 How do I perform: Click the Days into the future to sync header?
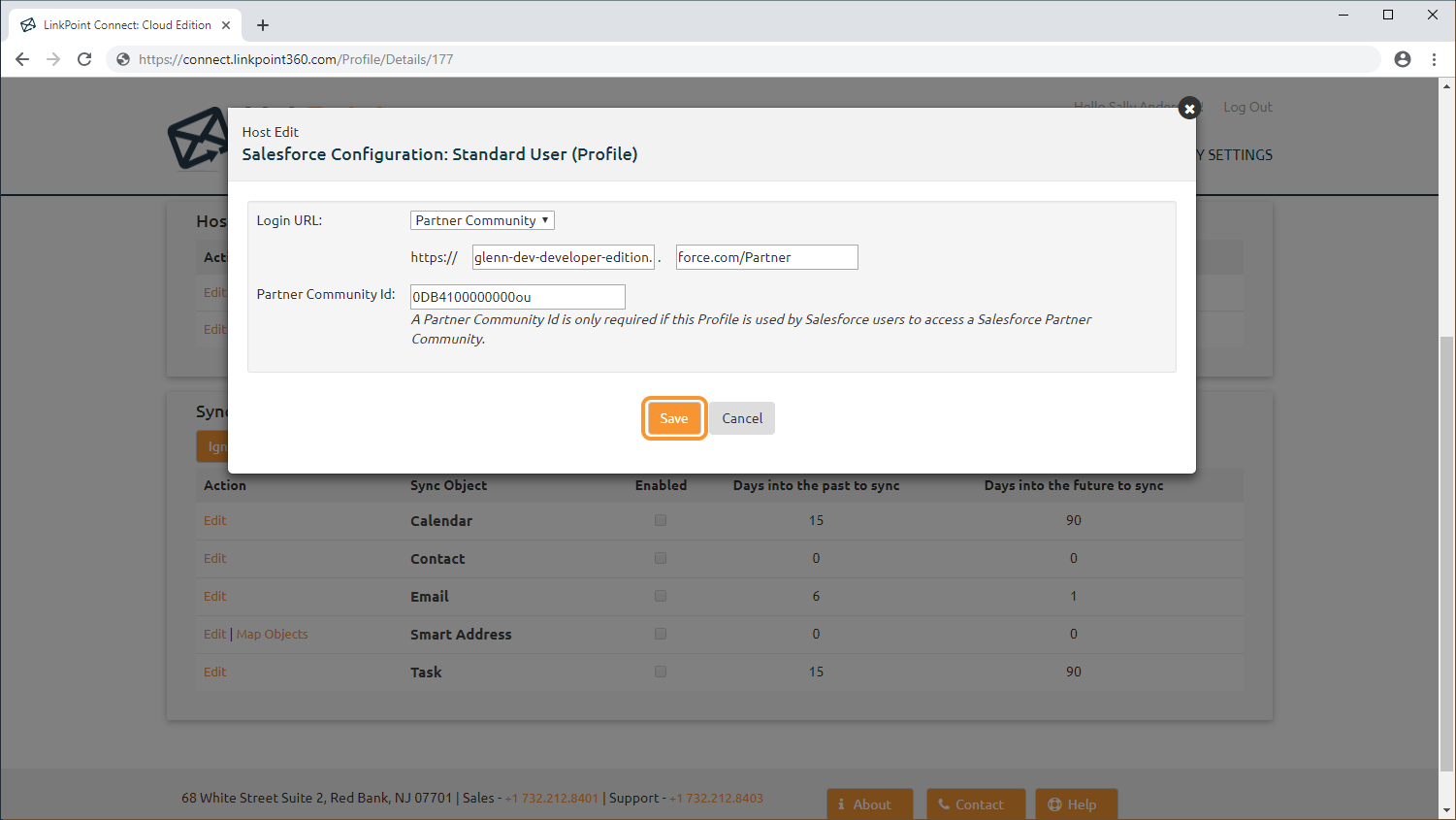[1074, 485]
